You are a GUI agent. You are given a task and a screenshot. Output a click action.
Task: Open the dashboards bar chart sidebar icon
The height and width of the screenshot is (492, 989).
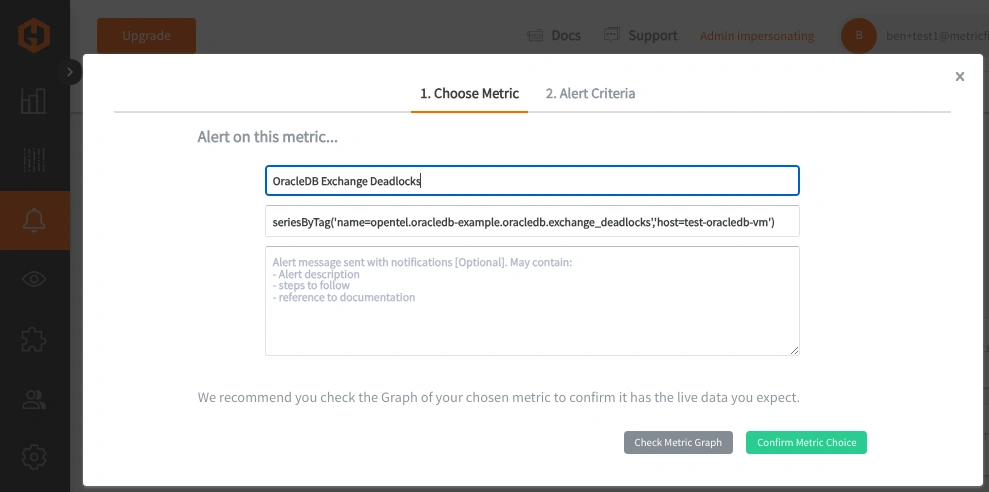click(34, 100)
